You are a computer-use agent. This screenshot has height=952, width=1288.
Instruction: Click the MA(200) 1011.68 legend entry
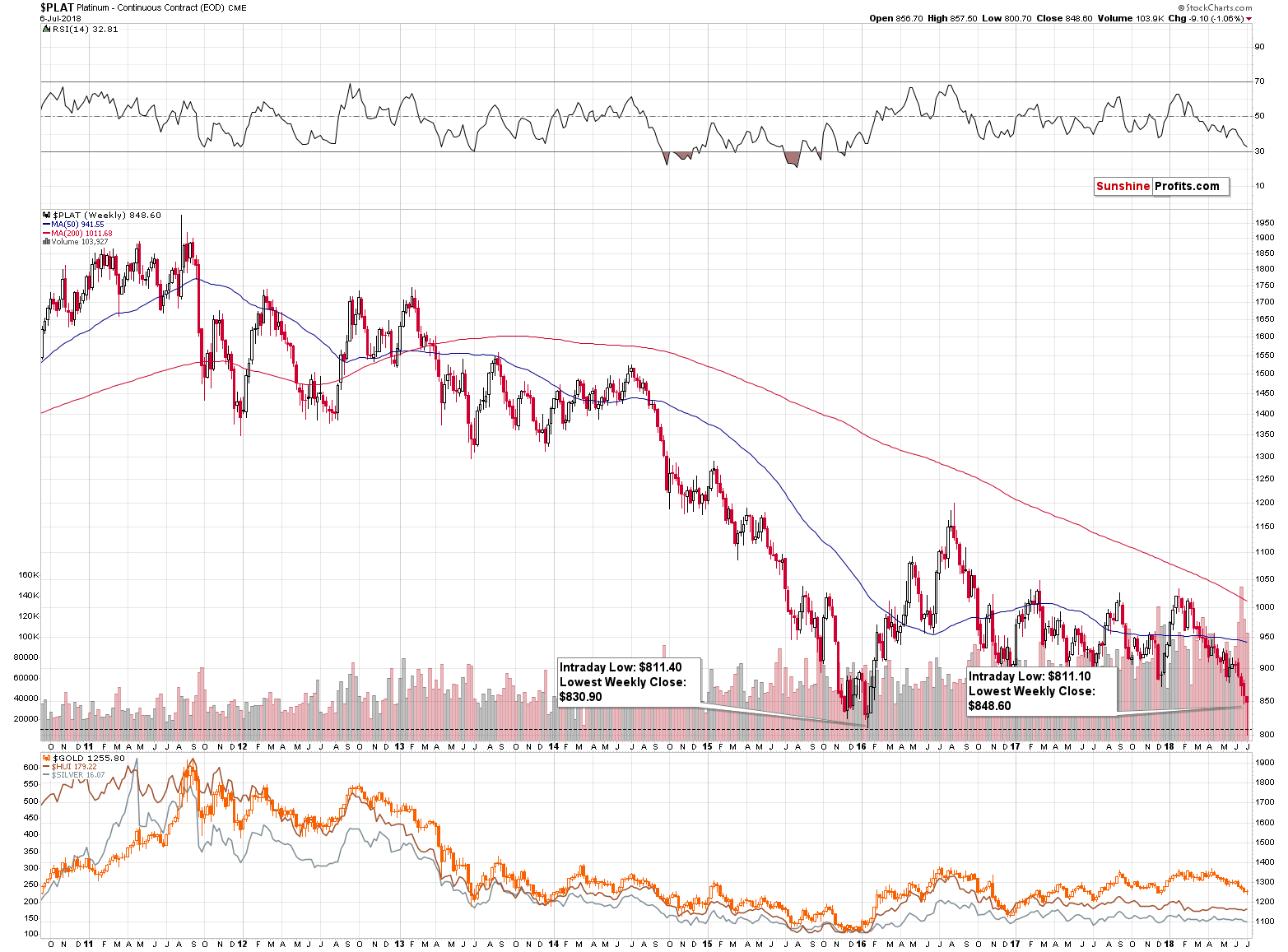tap(81, 234)
